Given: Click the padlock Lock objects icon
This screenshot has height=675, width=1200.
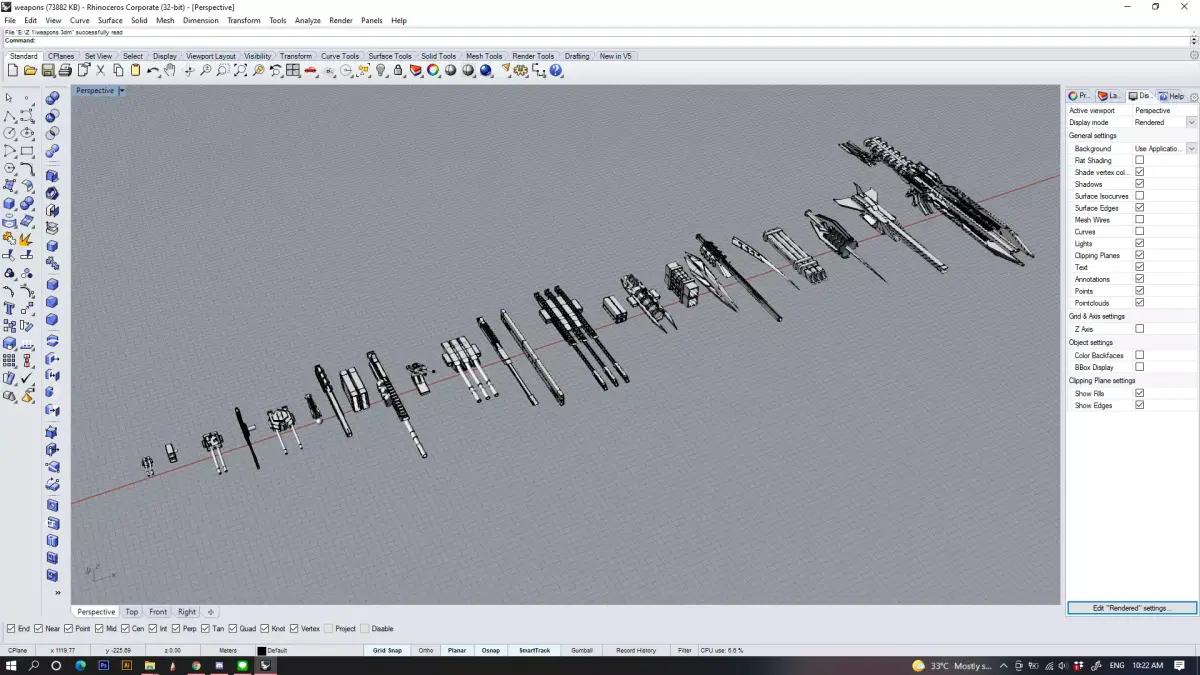Looking at the screenshot, I should coord(398,71).
